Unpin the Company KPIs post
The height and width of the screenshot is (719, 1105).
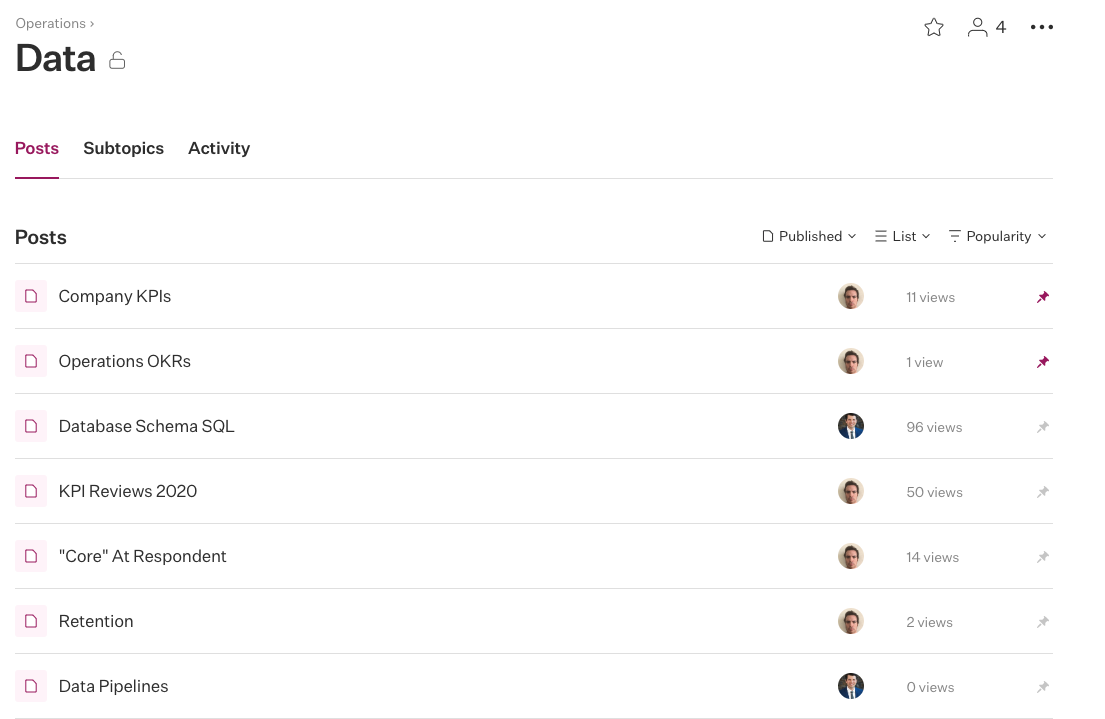(x=1043, y=297)
